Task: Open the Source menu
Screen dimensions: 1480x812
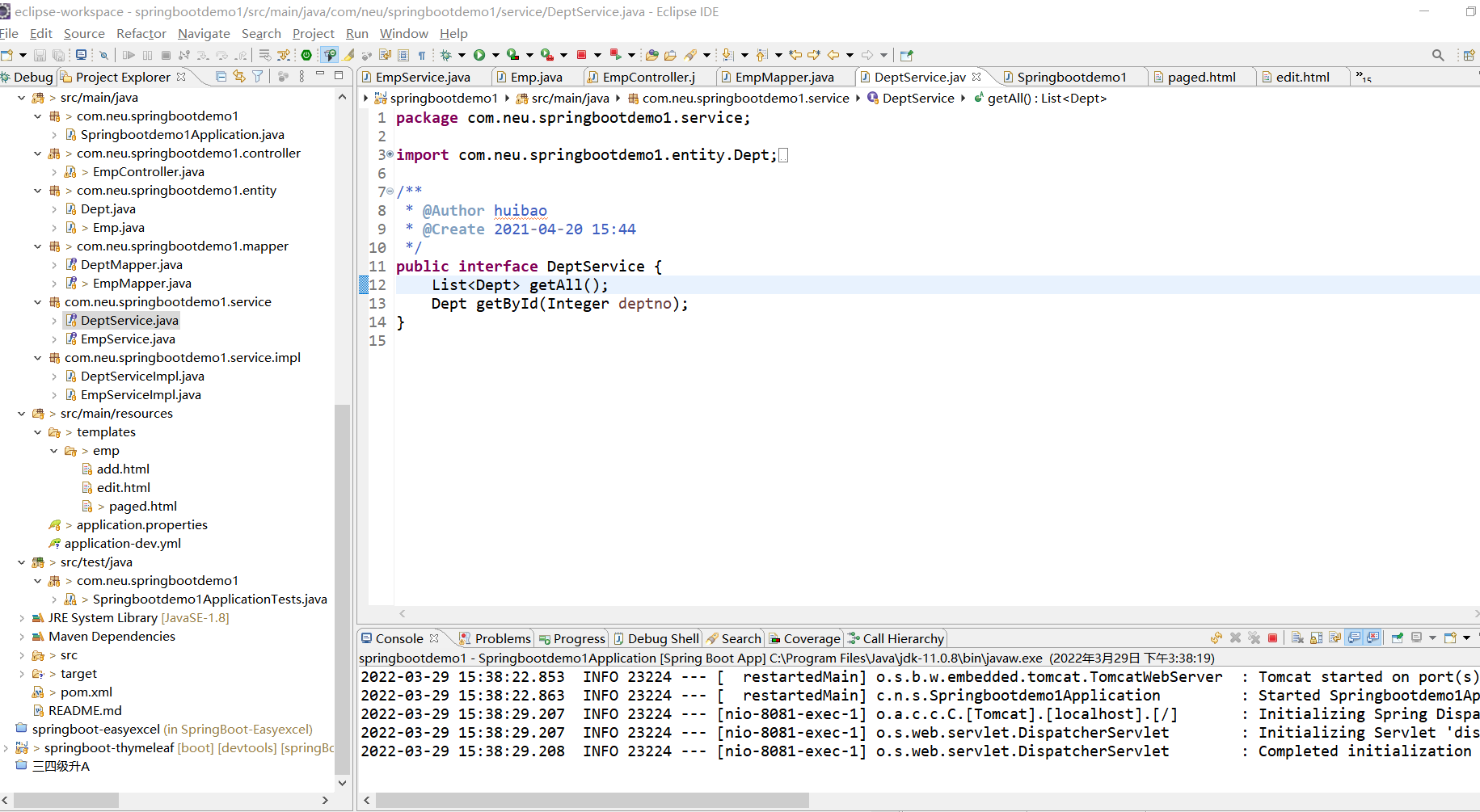Action: click(84, 33)
